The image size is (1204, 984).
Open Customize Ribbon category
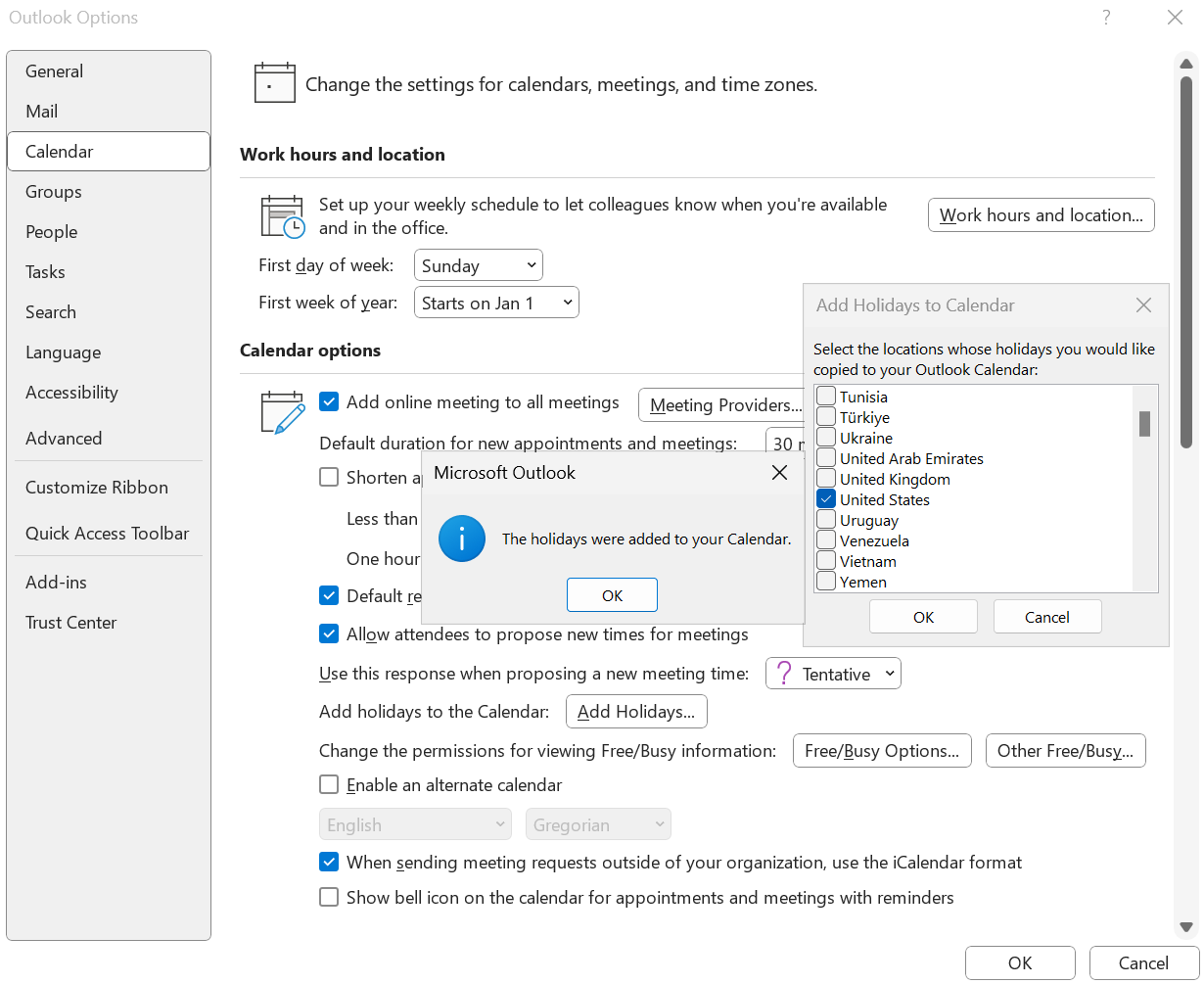[x=109, y=488]
